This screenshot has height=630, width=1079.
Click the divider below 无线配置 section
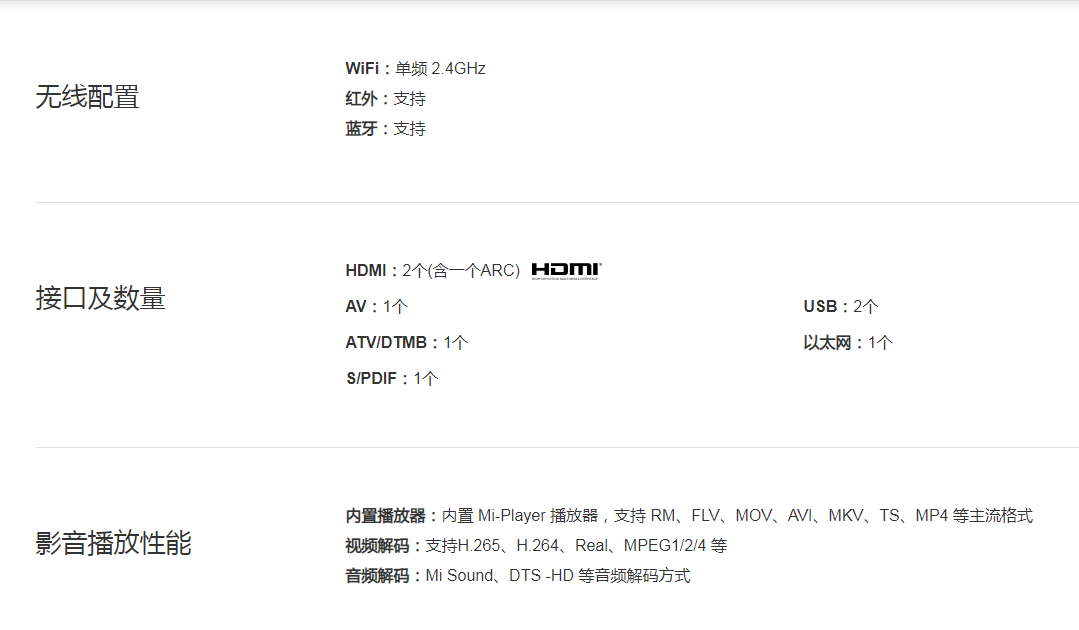click(557, 202)
